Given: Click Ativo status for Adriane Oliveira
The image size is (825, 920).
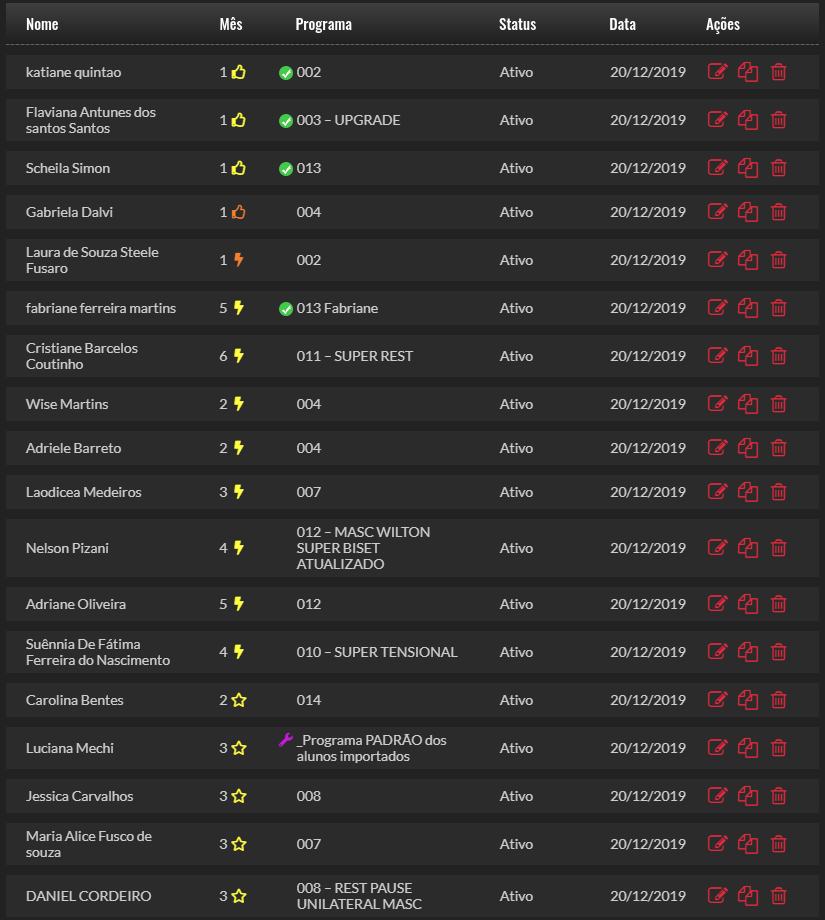Looking at the screenshot, I should point(516,604).
